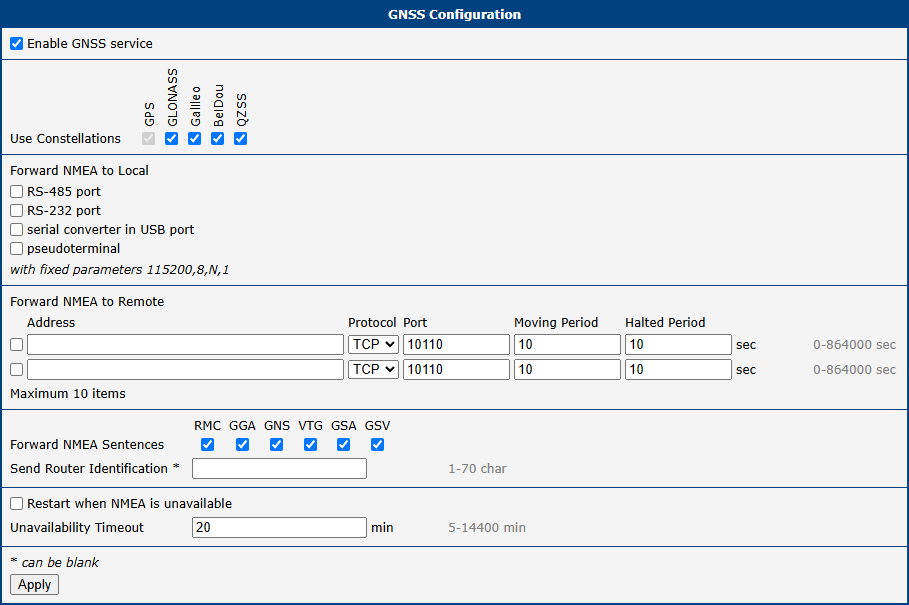Uncheck the GSA sentence checkbox
Image resolution: width=909 pixels, height=605 pixels.
point(343,444)
